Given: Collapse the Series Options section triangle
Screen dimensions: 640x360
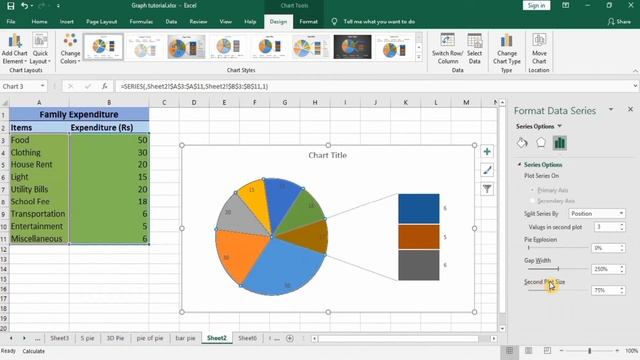Looking at the screenshot, I should (519, 164).
